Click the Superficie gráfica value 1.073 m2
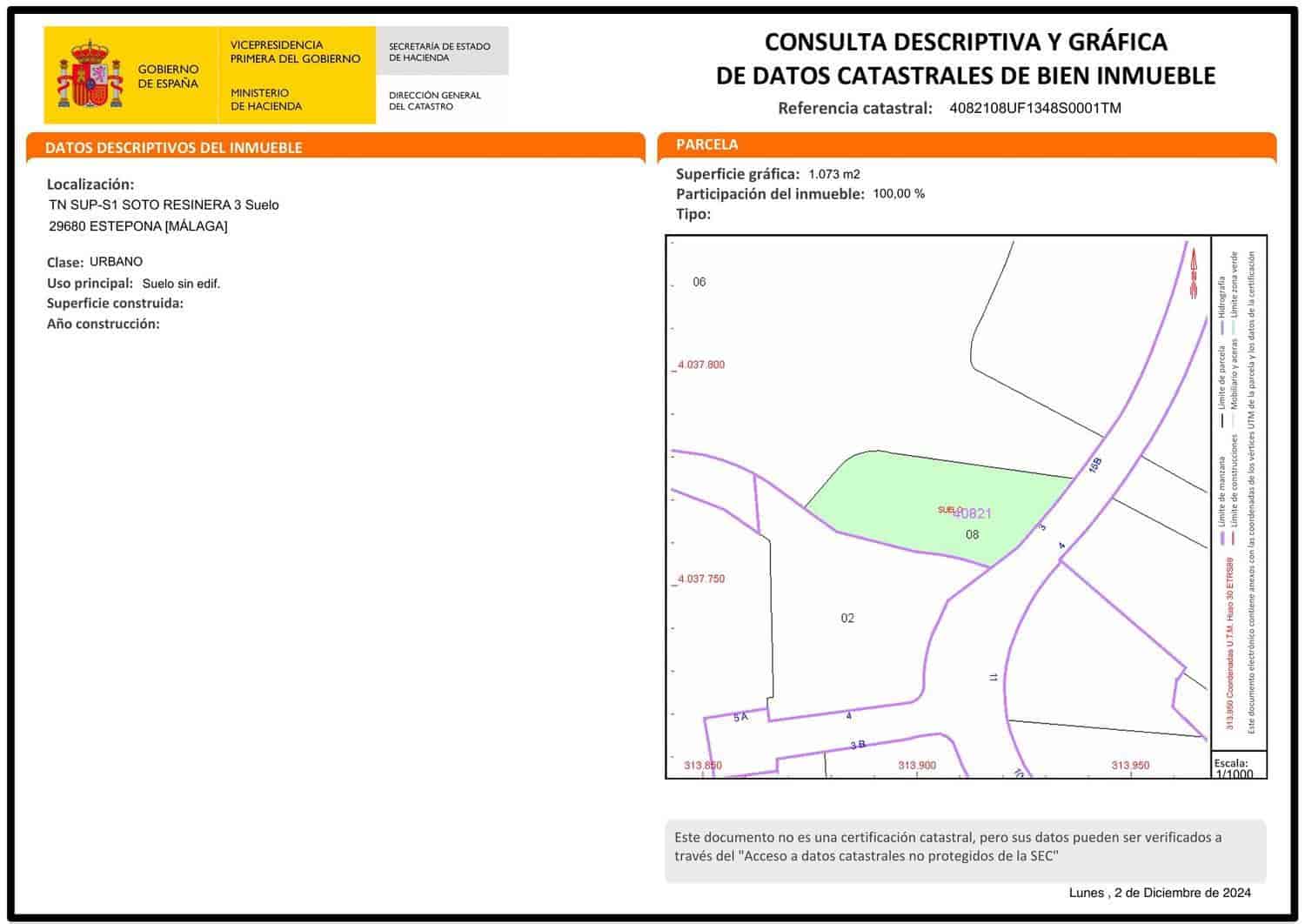The width and height of the screenshot is (1305, 924). coord(833,174)
